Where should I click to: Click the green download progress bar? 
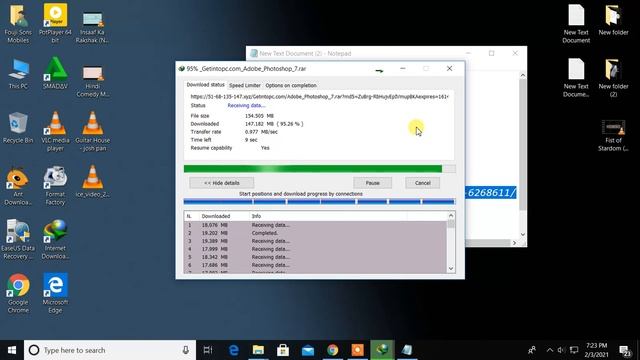click(320, 169)
